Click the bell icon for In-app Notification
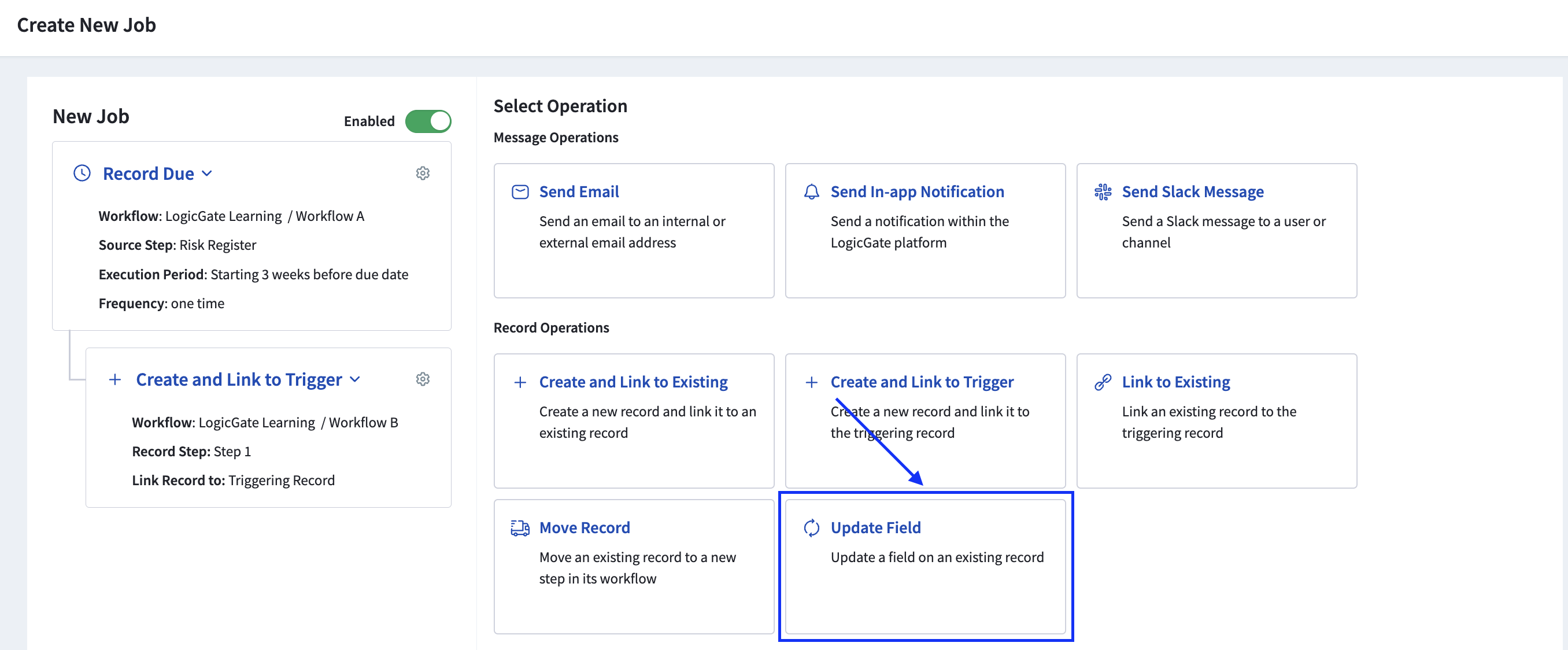Image resolution: width=1568 pixels, height=650 pixels. [811, 192]
